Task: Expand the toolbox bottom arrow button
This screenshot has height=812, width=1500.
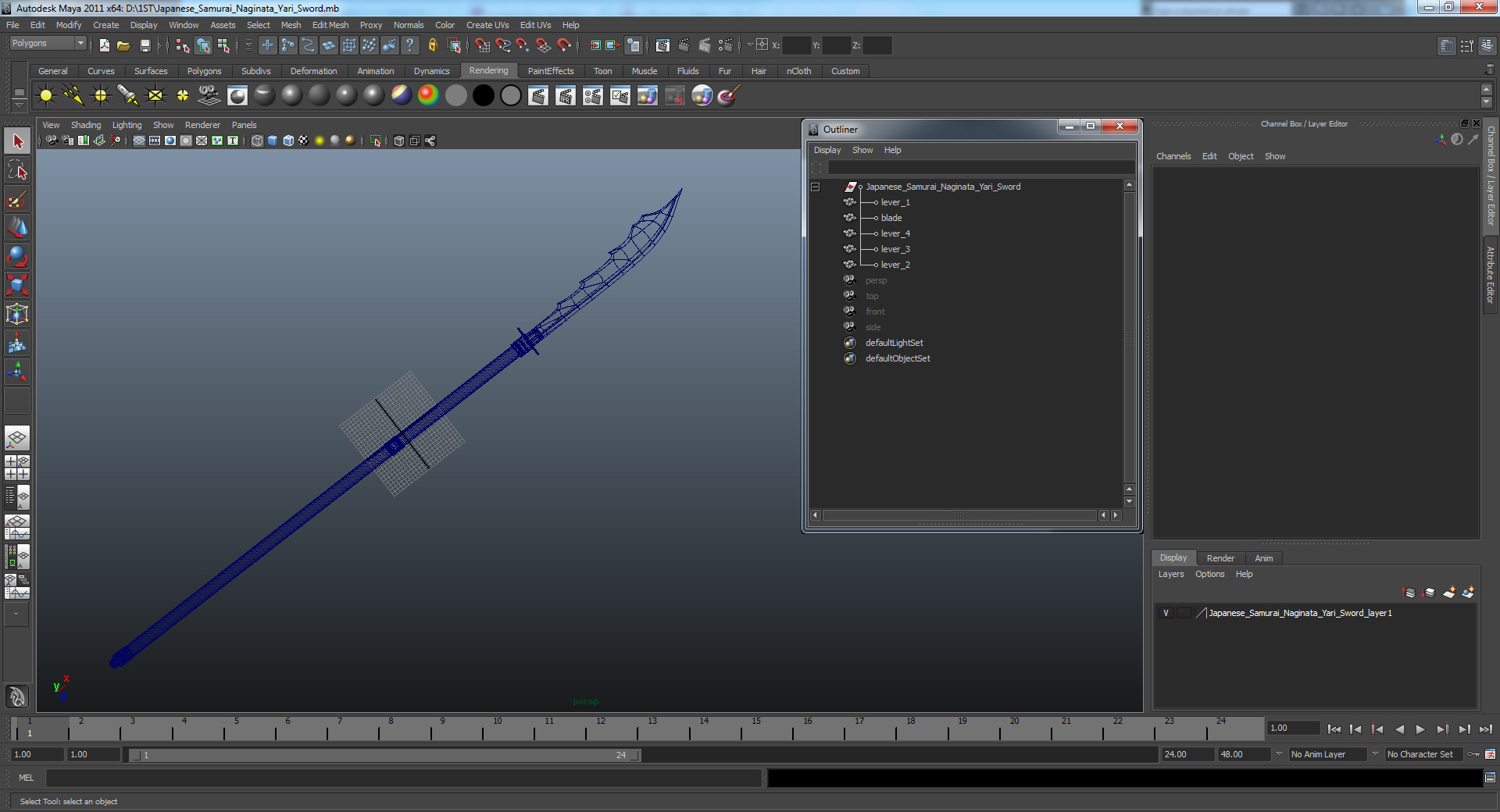Action: (17, 614)
